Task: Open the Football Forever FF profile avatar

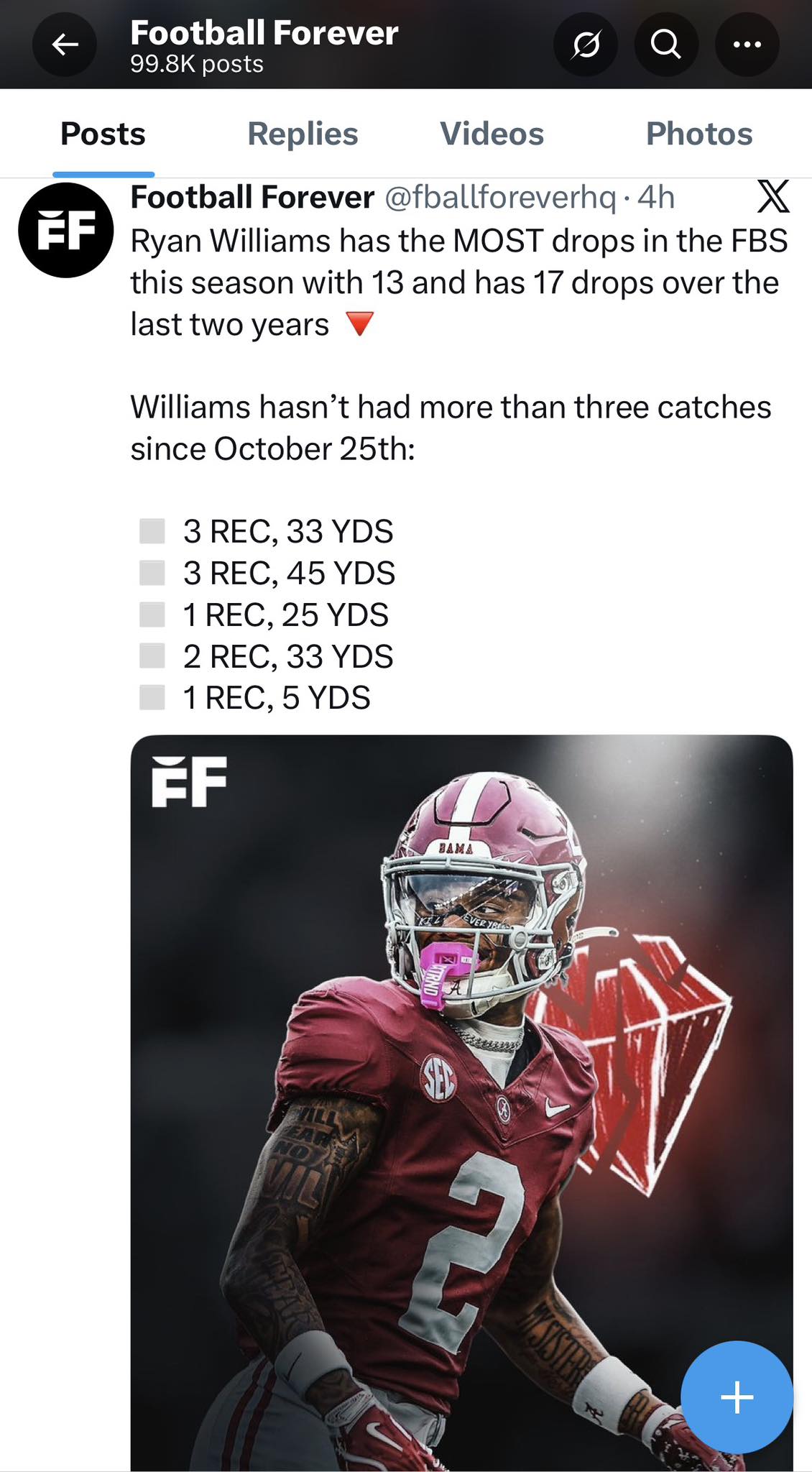Action: click(x=66, y=230)
